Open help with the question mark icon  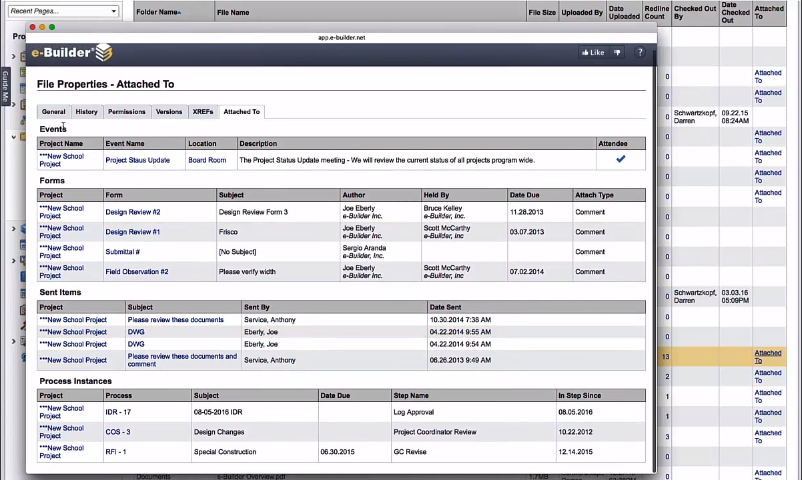coord(640,52)
